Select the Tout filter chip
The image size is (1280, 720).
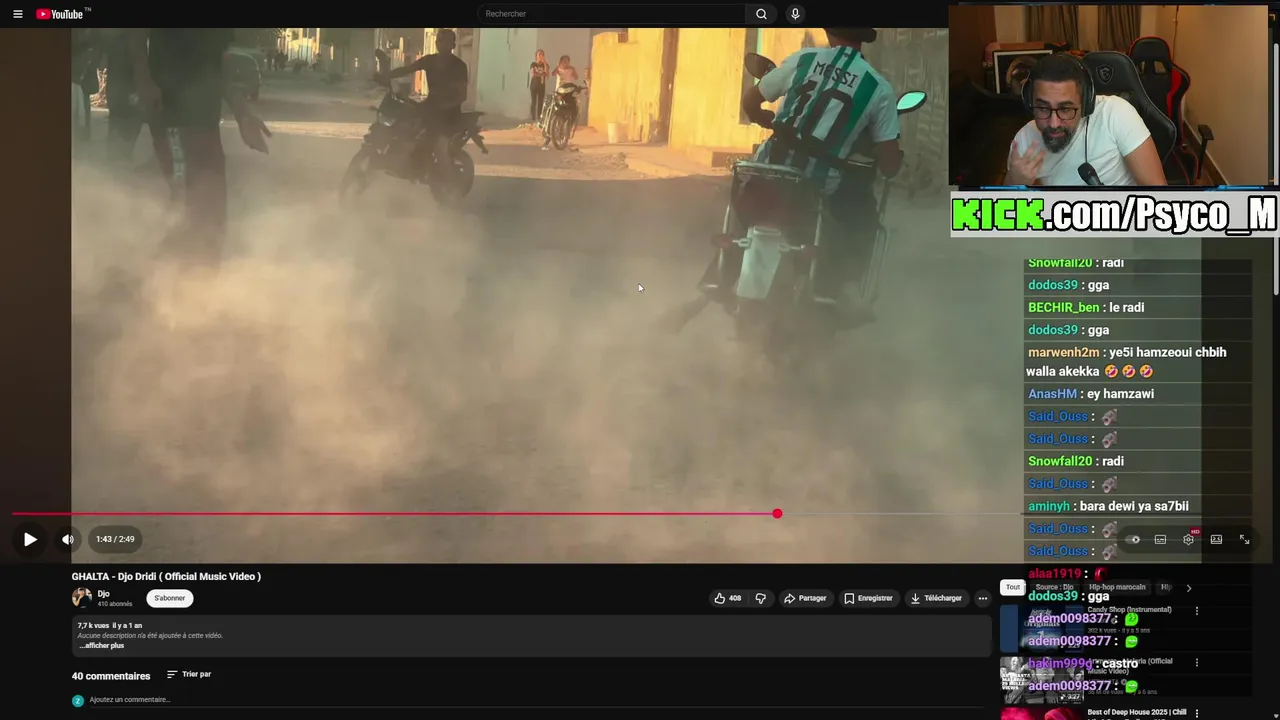tap(1013, 587)
